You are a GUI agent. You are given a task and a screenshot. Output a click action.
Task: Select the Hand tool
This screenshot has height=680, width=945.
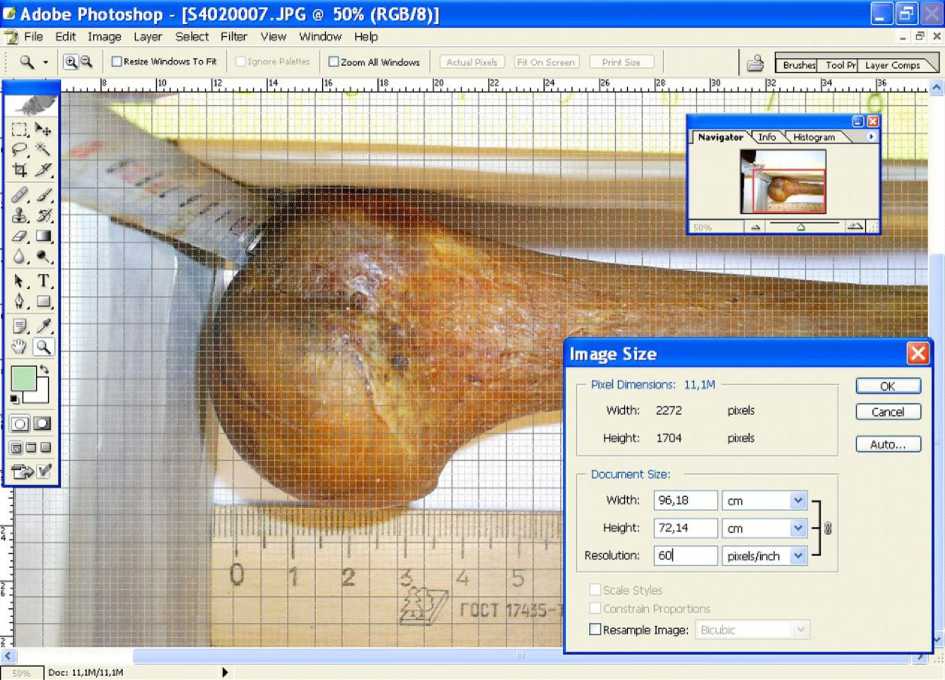coord(19,347)
